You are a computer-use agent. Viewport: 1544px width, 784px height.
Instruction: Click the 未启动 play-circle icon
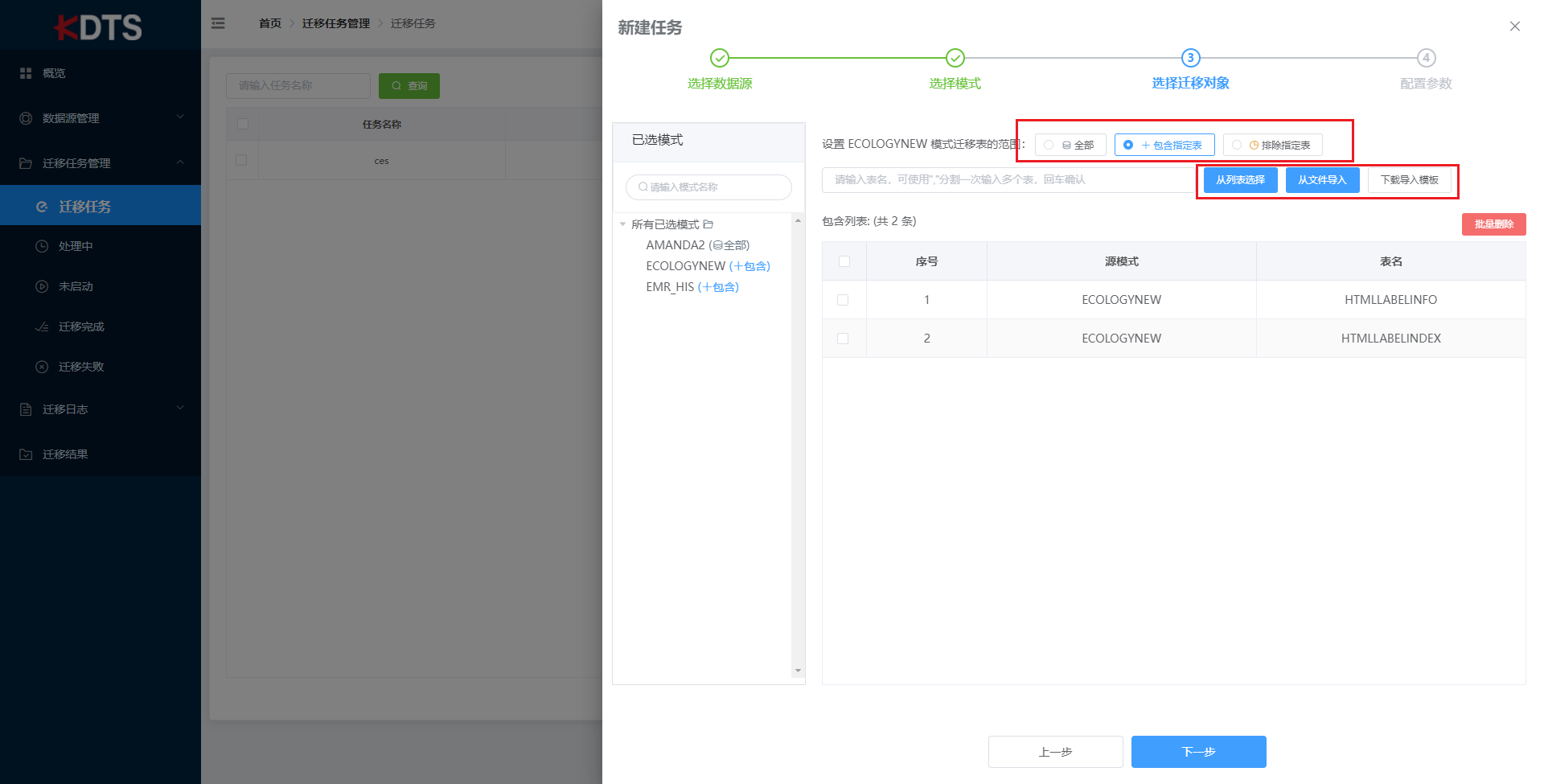click(42, 286)
